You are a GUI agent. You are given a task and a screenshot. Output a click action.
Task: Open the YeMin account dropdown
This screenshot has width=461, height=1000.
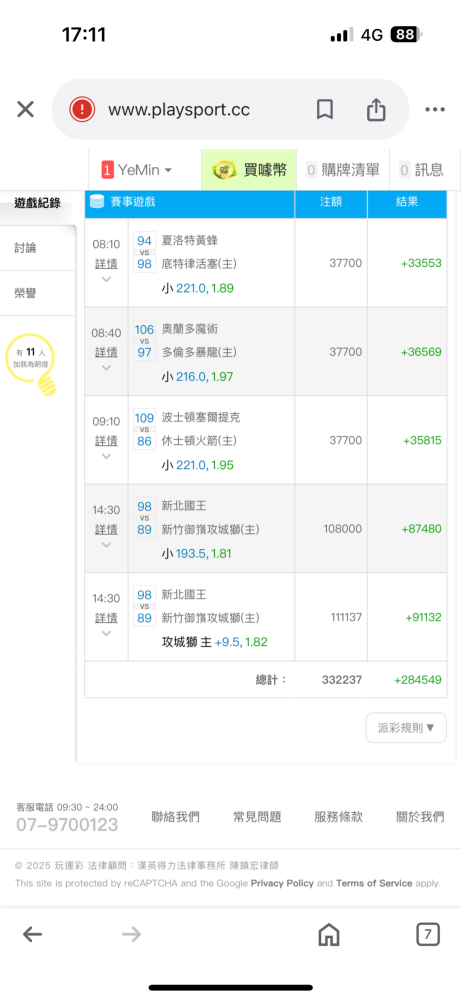pyautogui.click(x=137, y=170)
